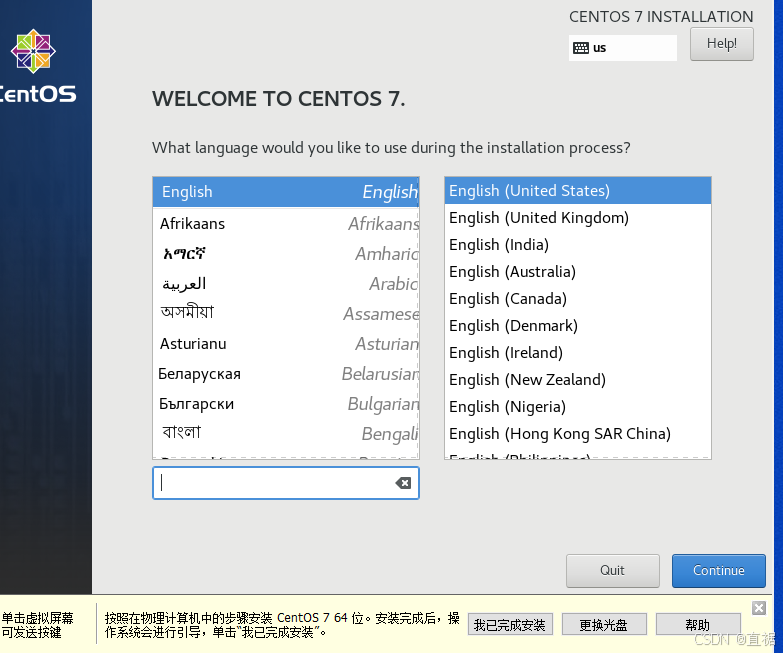The image size is (783, 653).
Task: Click the Quit button
Action: pyautogui.click(x=613, y=571)
